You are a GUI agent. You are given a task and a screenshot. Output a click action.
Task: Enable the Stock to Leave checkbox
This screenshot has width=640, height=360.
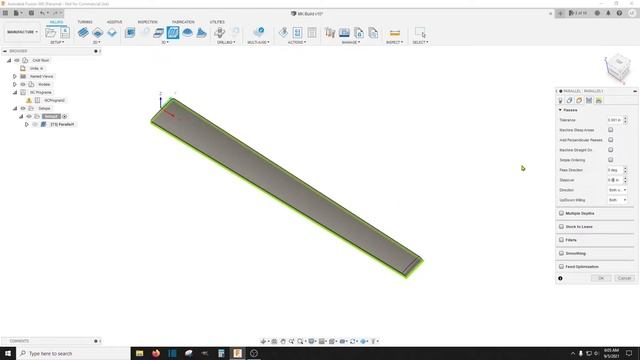[562, 227]
